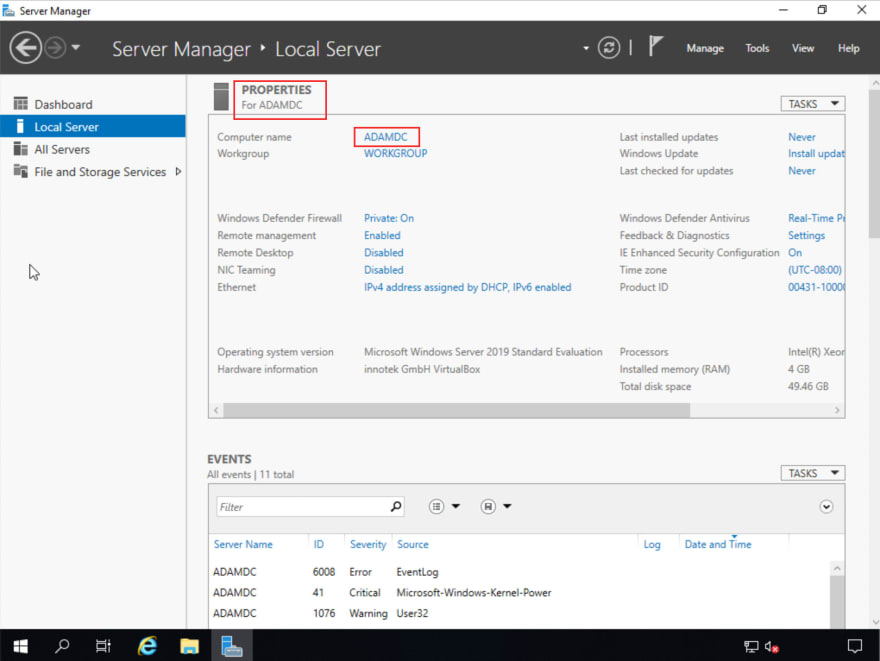The width and height of the screenshot is (880, 661).
Task: Open Events TASKS dropdown
Action: point(813,473)
